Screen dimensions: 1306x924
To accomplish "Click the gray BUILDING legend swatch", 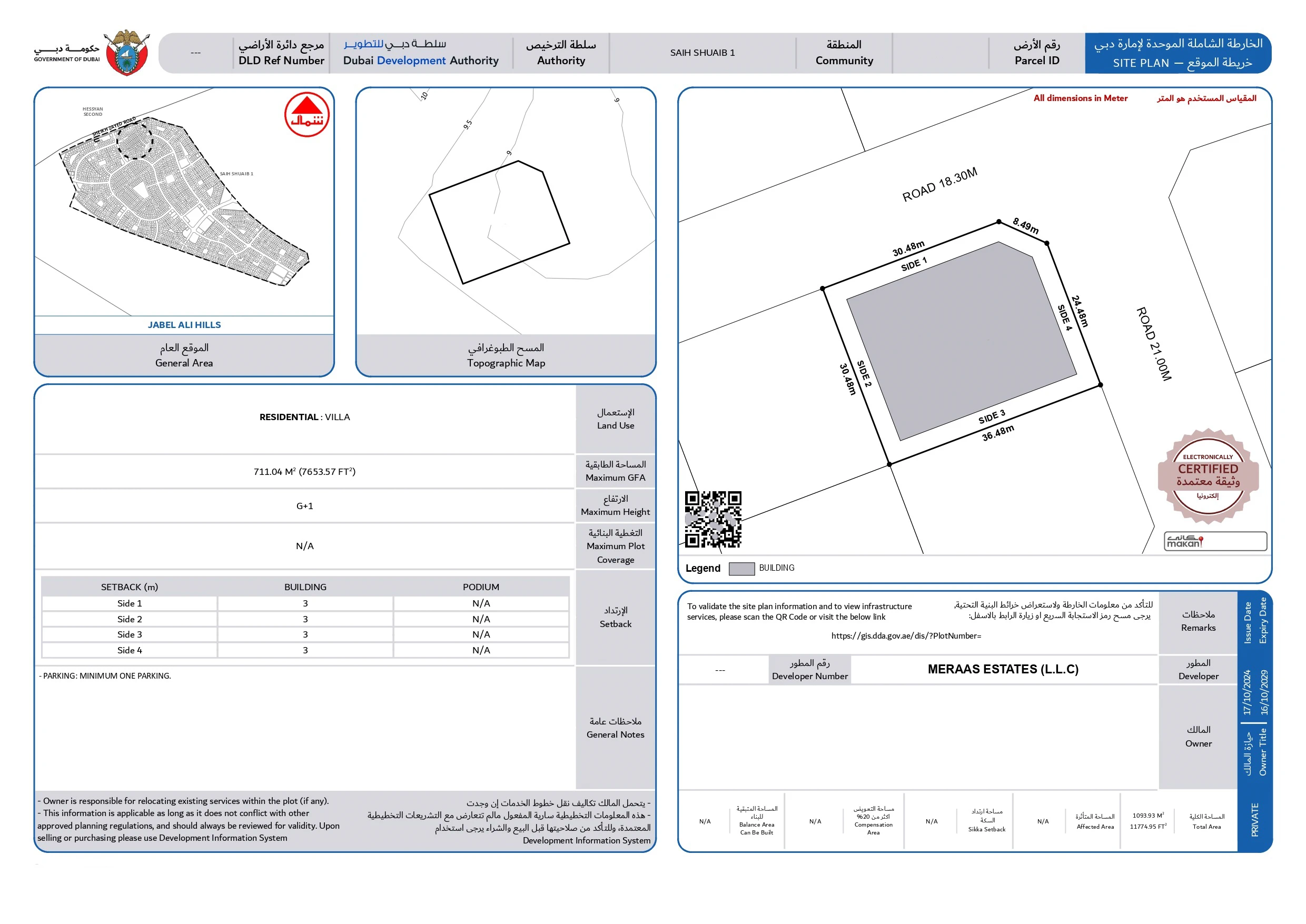I will pos(741,569).
